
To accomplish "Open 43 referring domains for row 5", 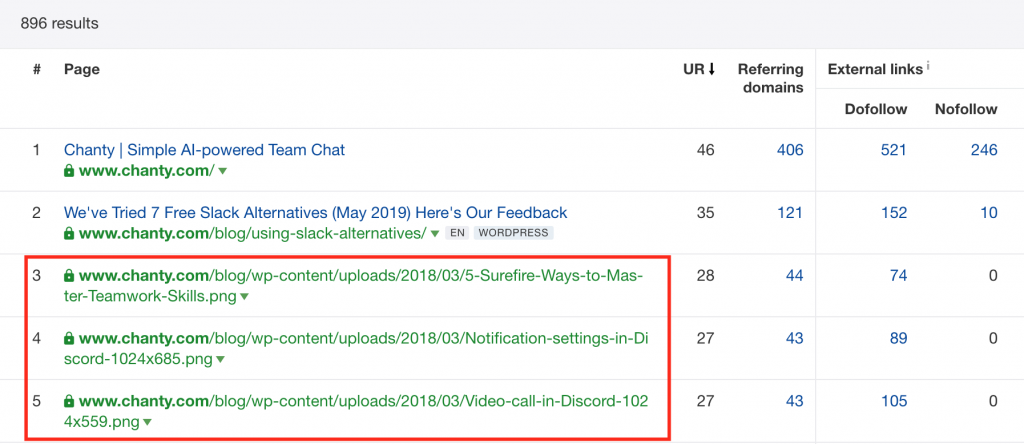I will [795, 401].
